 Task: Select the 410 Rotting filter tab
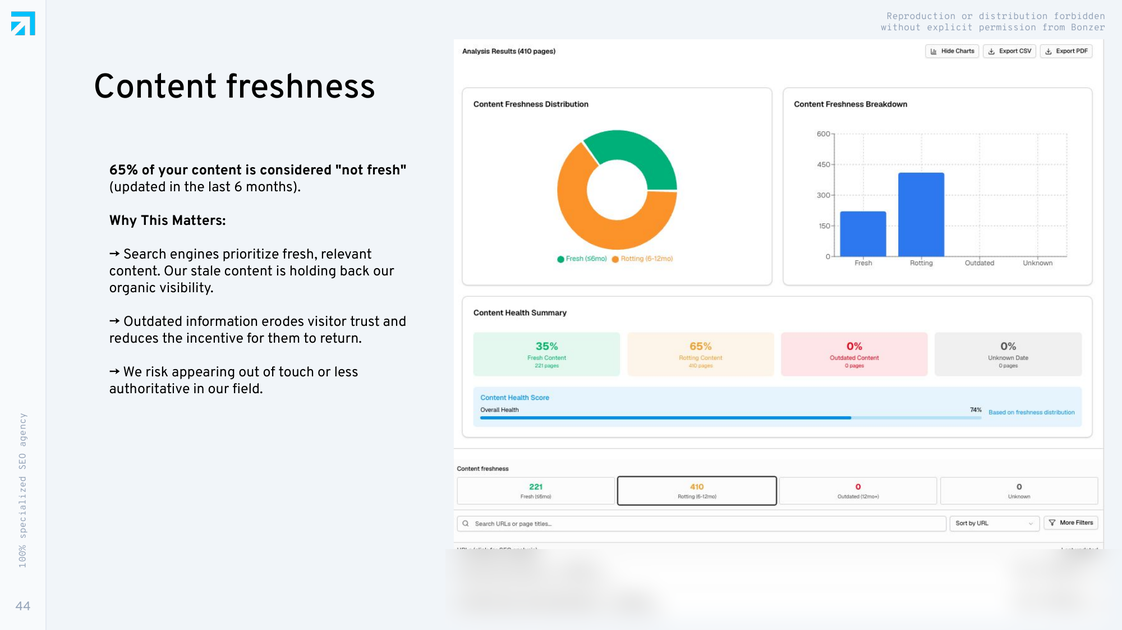pos(697,491)
